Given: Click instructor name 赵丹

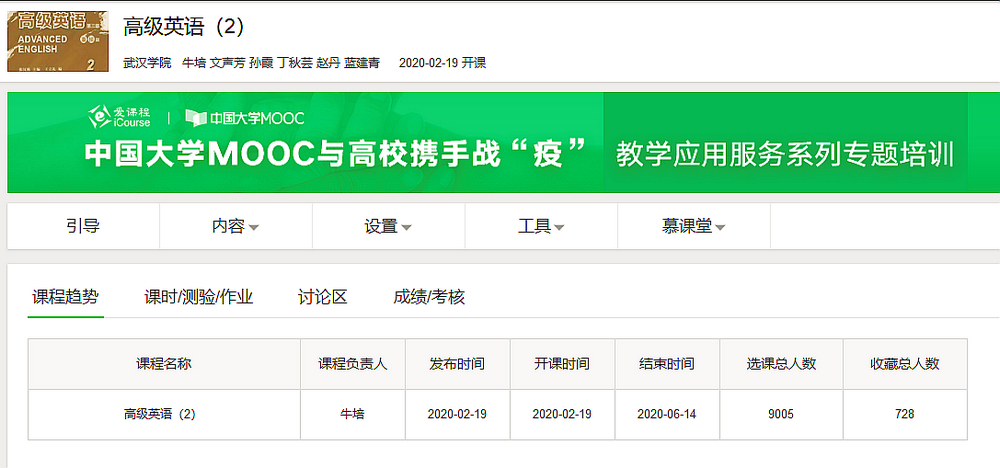Looking at the screenshot, I should coord(328,62).
